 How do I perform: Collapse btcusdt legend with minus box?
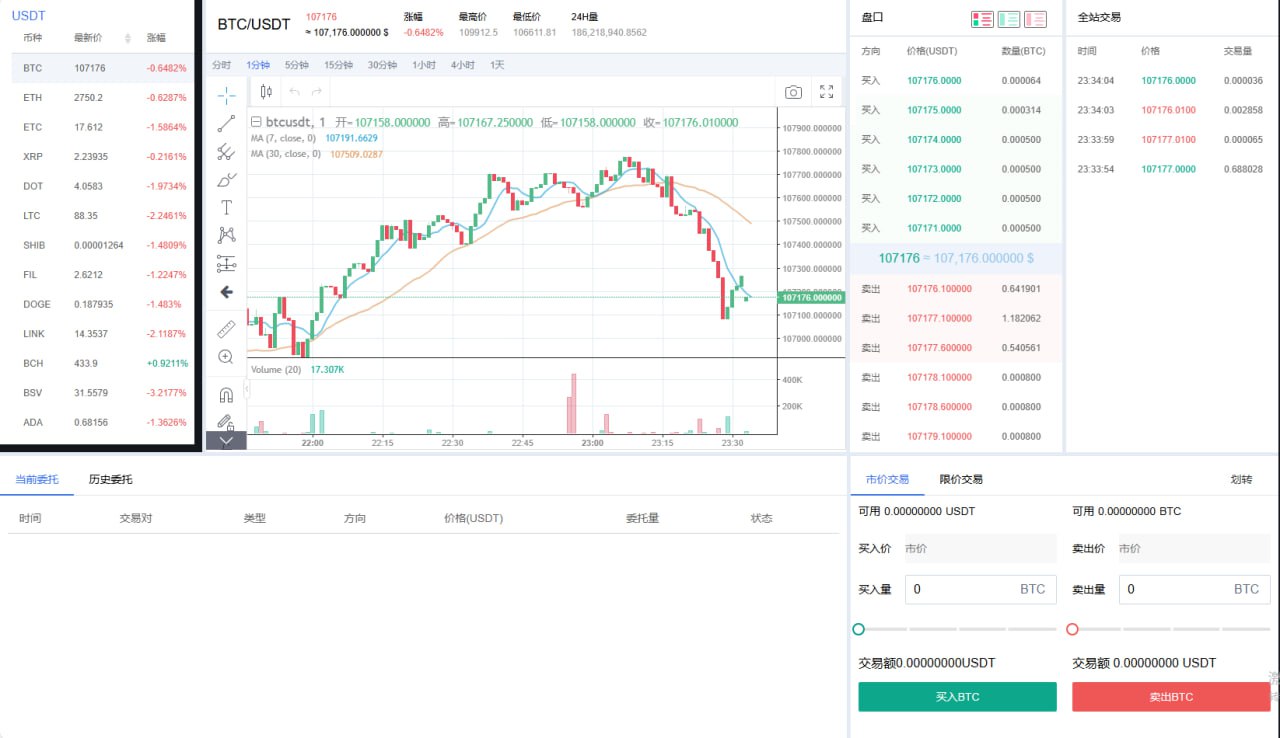(256, 122)
